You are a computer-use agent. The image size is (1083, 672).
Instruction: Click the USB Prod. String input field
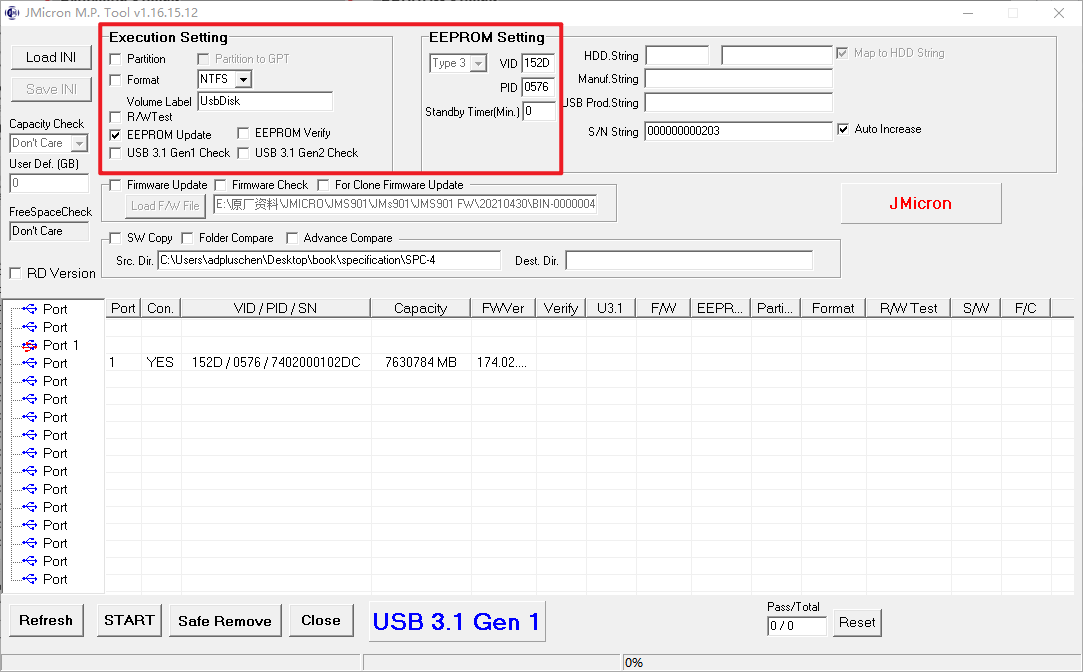click(x=738, y=103)
